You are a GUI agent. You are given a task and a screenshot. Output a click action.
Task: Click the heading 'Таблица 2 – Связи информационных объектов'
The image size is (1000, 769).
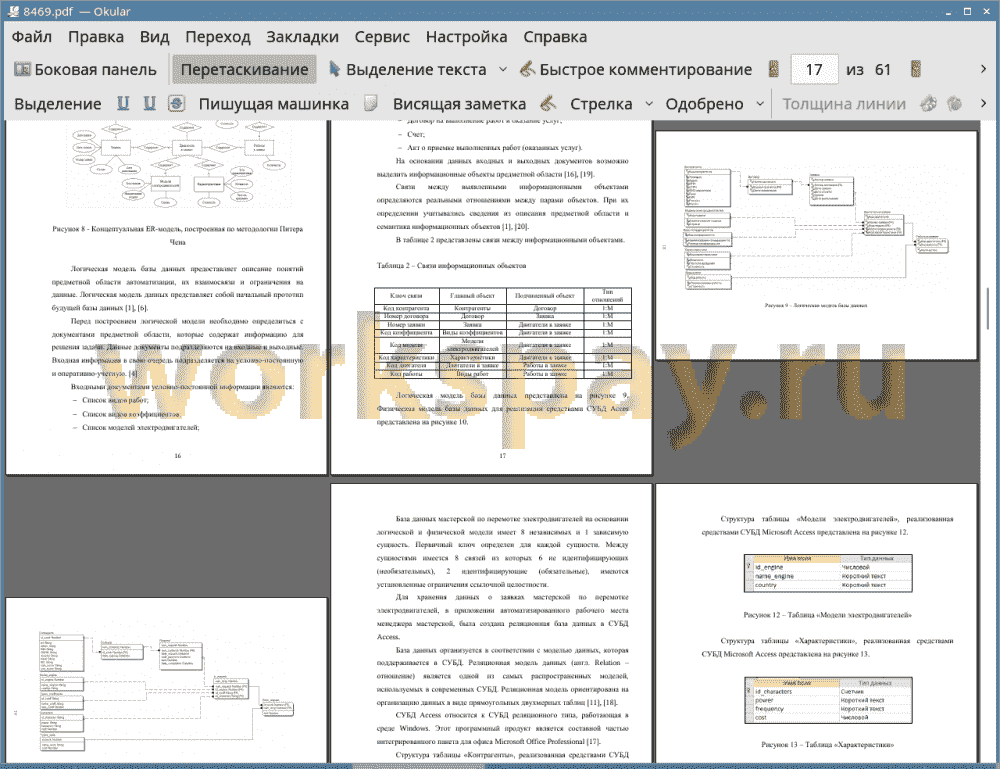click(452, 265)
